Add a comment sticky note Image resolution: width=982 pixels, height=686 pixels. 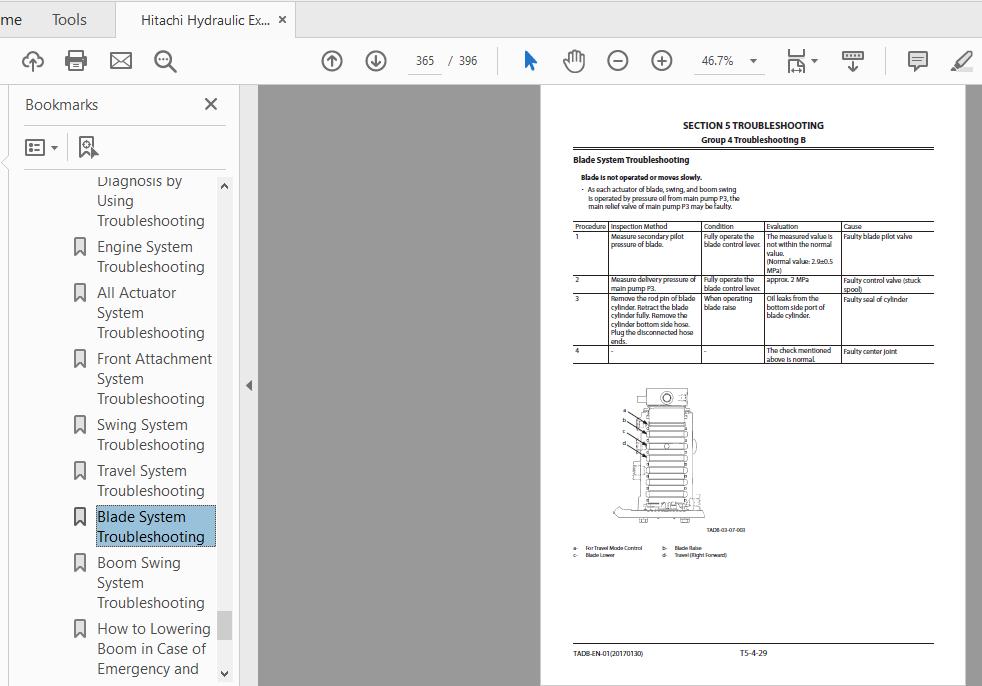917,61
